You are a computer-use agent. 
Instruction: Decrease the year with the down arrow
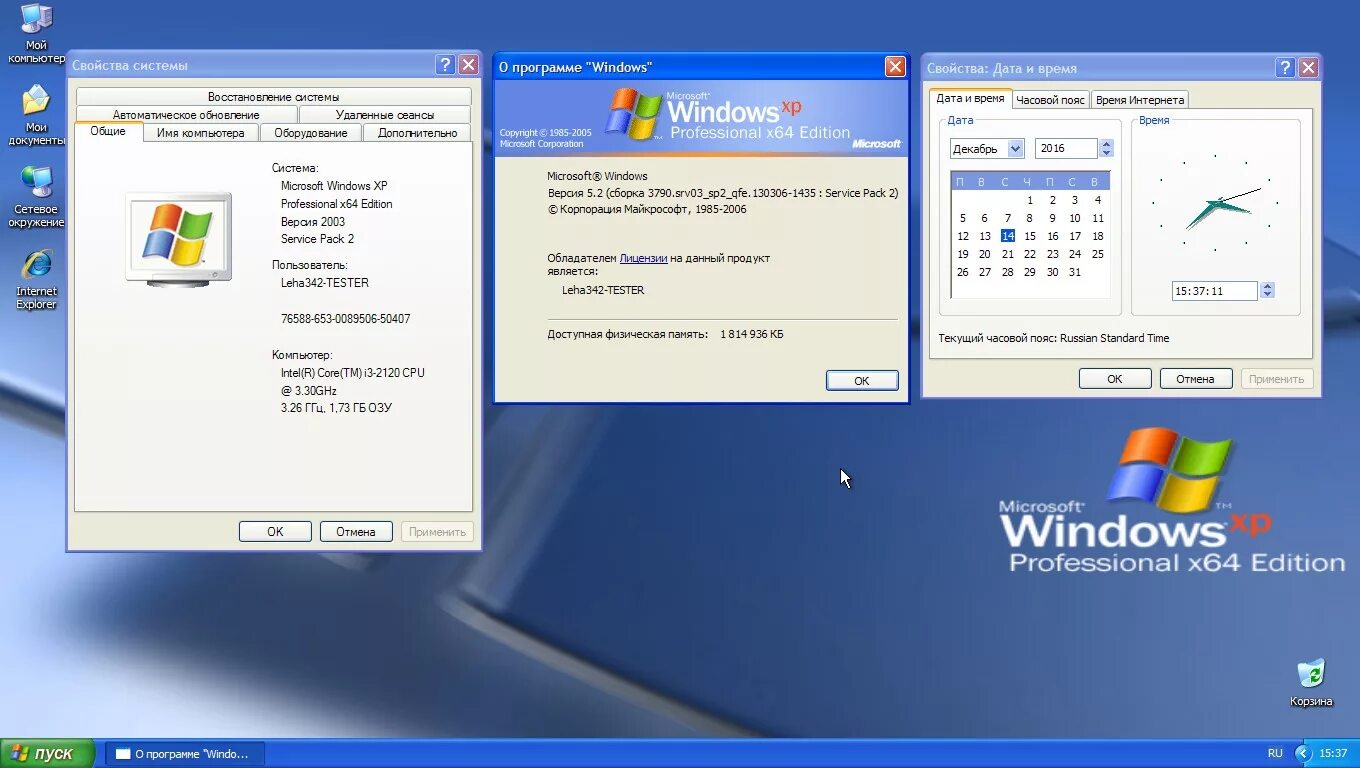pos(1106,154)
